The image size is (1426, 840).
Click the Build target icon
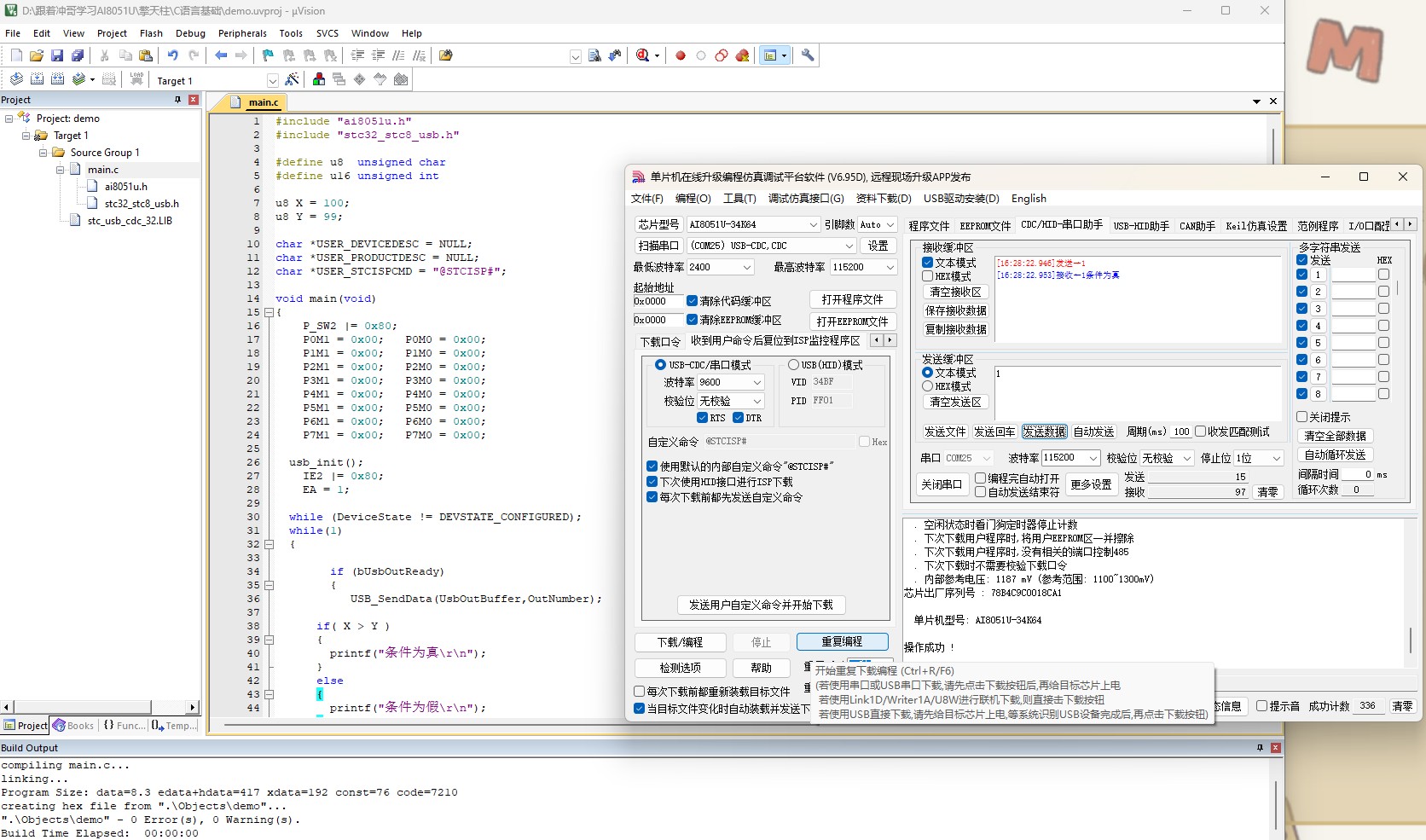[37, 79]
